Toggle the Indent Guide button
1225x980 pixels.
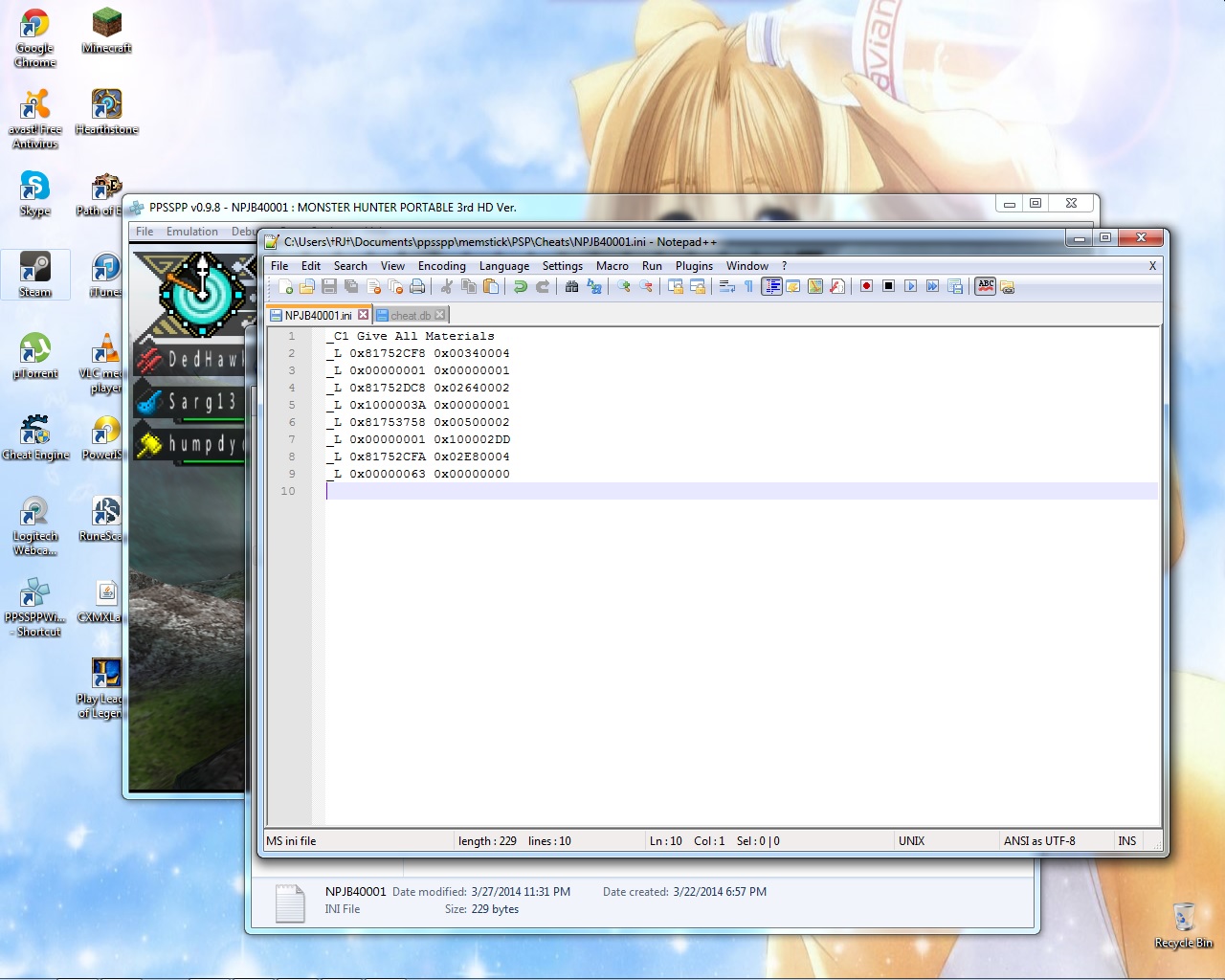tap(771, 286)
